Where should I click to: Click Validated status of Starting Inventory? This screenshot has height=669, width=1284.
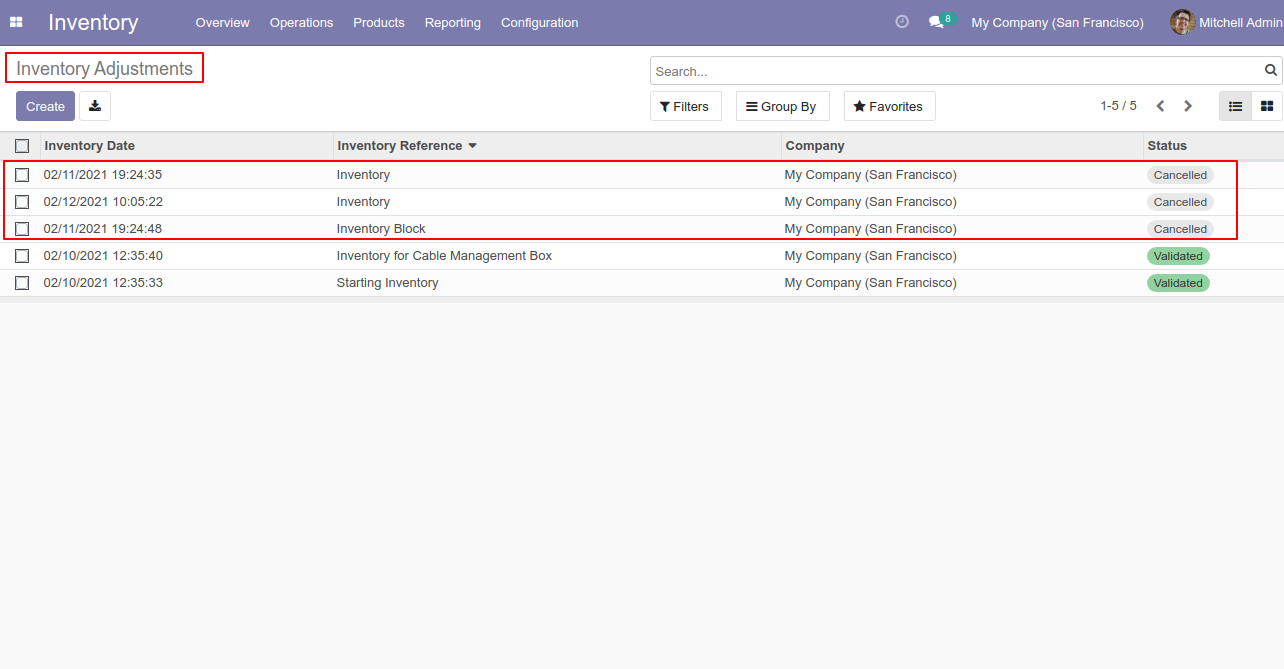(1178, 283)
